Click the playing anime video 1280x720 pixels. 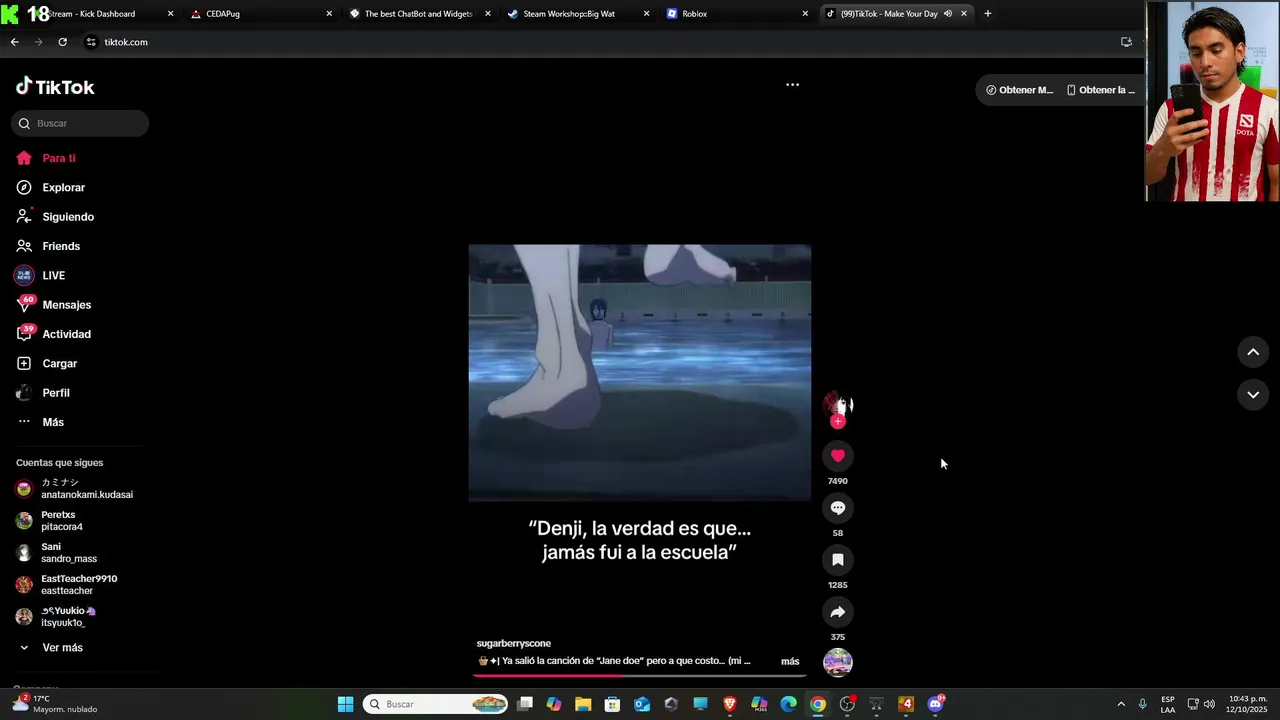640,372
